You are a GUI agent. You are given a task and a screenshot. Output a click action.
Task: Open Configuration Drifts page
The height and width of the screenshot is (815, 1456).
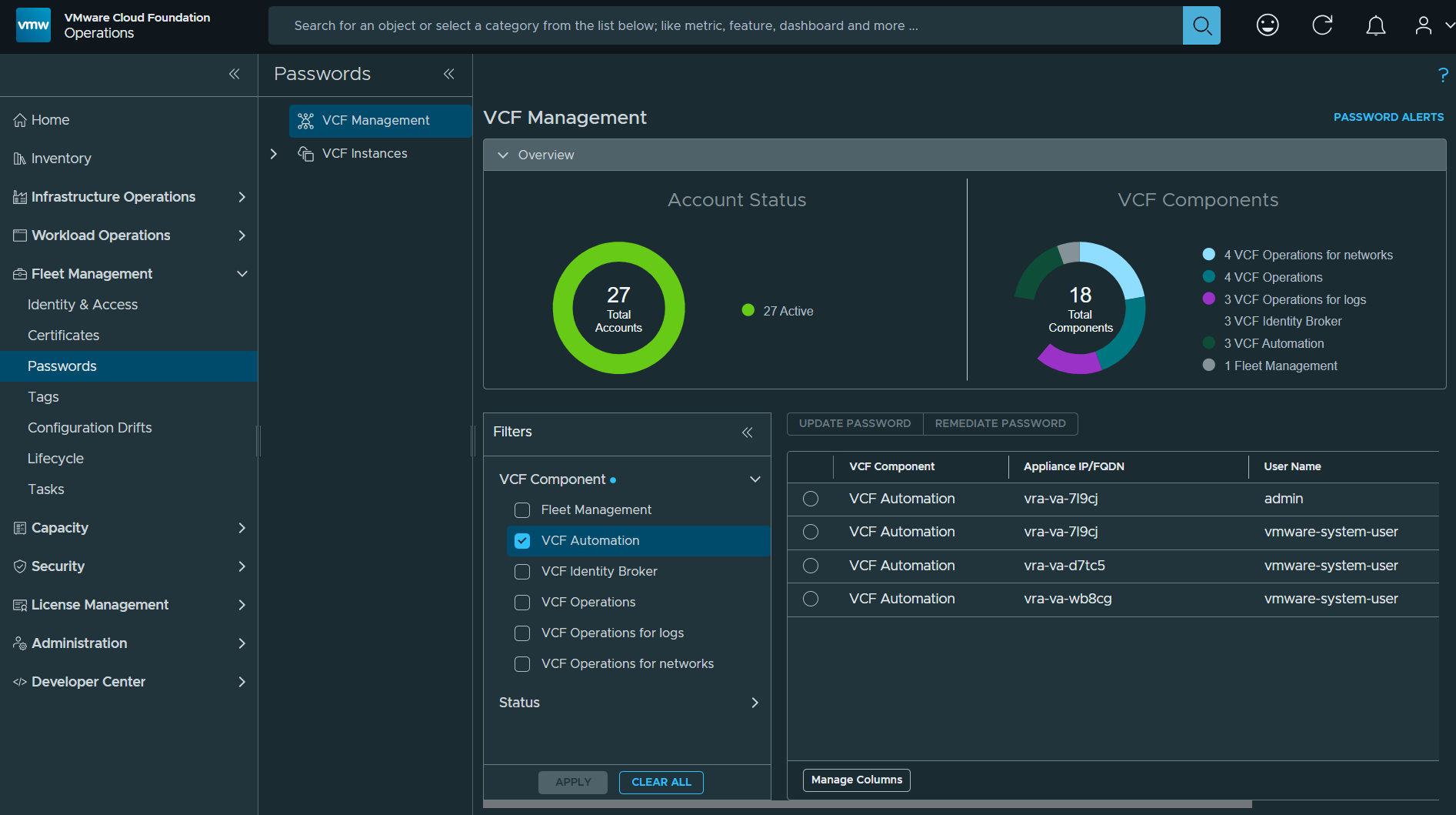pos(89,428)
